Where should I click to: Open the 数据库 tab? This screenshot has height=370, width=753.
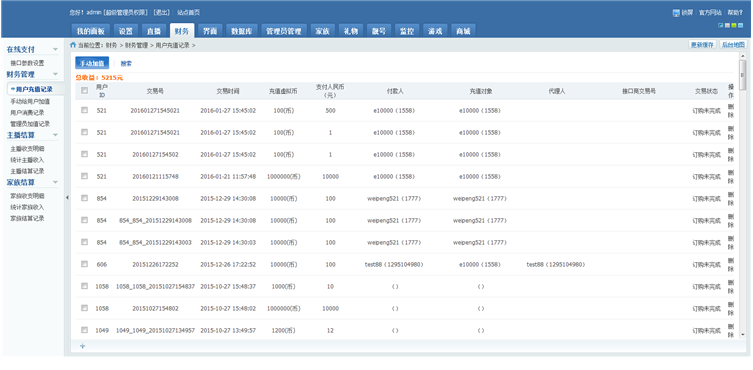point(242,31)
